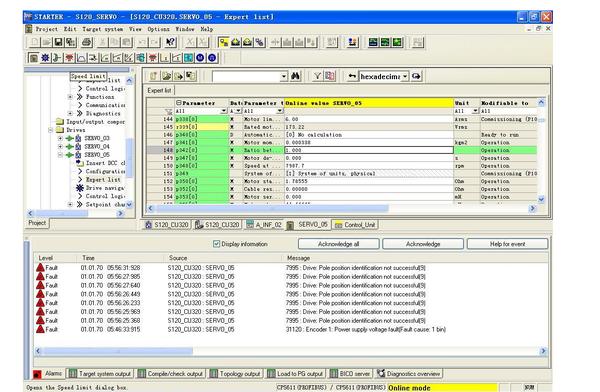Open the Project menu
The image size is (600, 392).
(x=47, y=29)
